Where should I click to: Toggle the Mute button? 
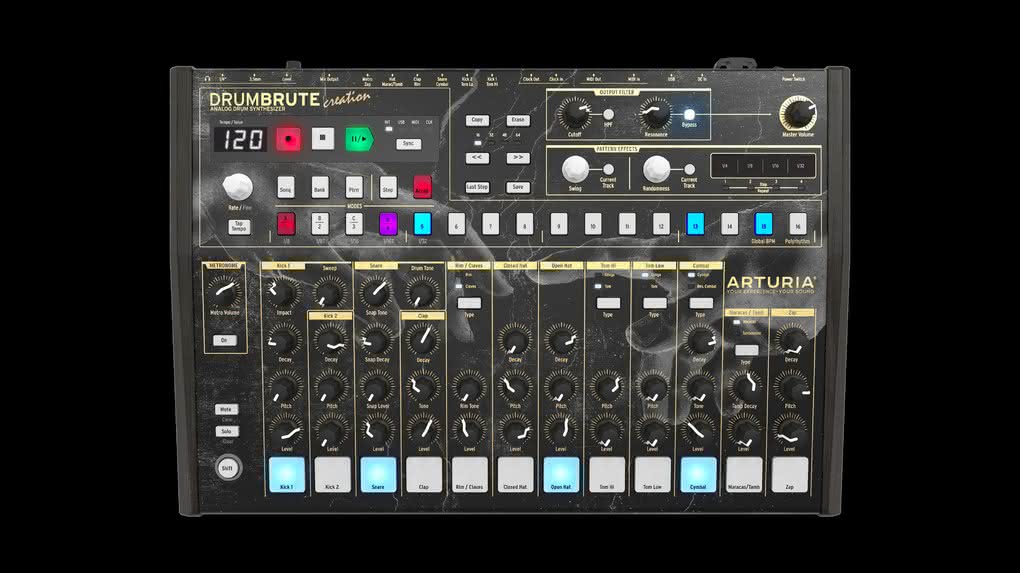pos(226,410)
